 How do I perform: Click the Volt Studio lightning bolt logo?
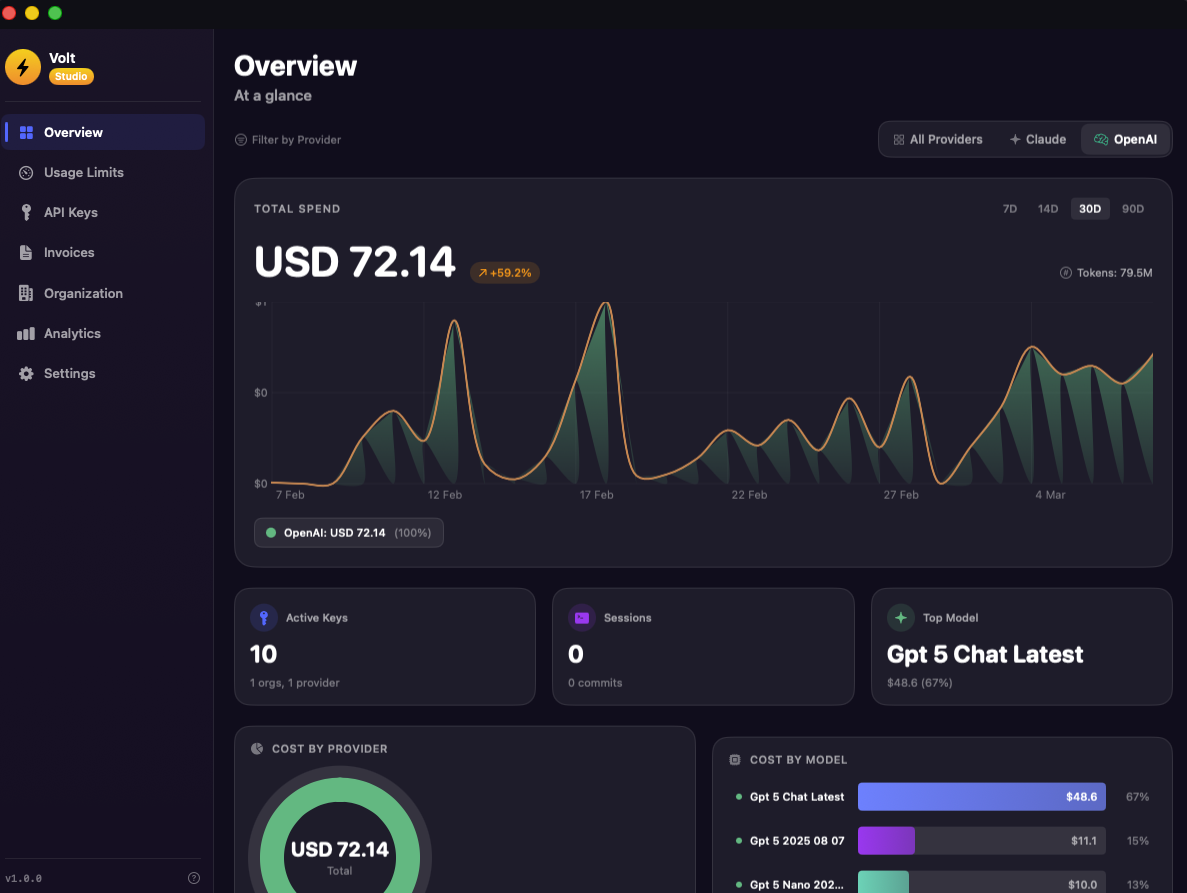pos(22,66)
